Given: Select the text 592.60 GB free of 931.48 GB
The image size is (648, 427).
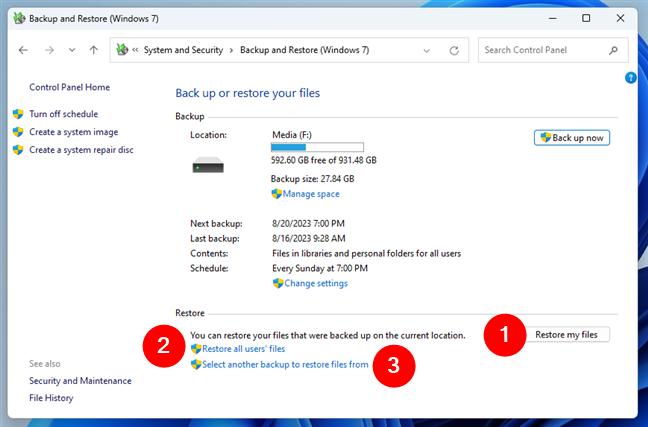Looking at the screenshot, I should point(324,160).
